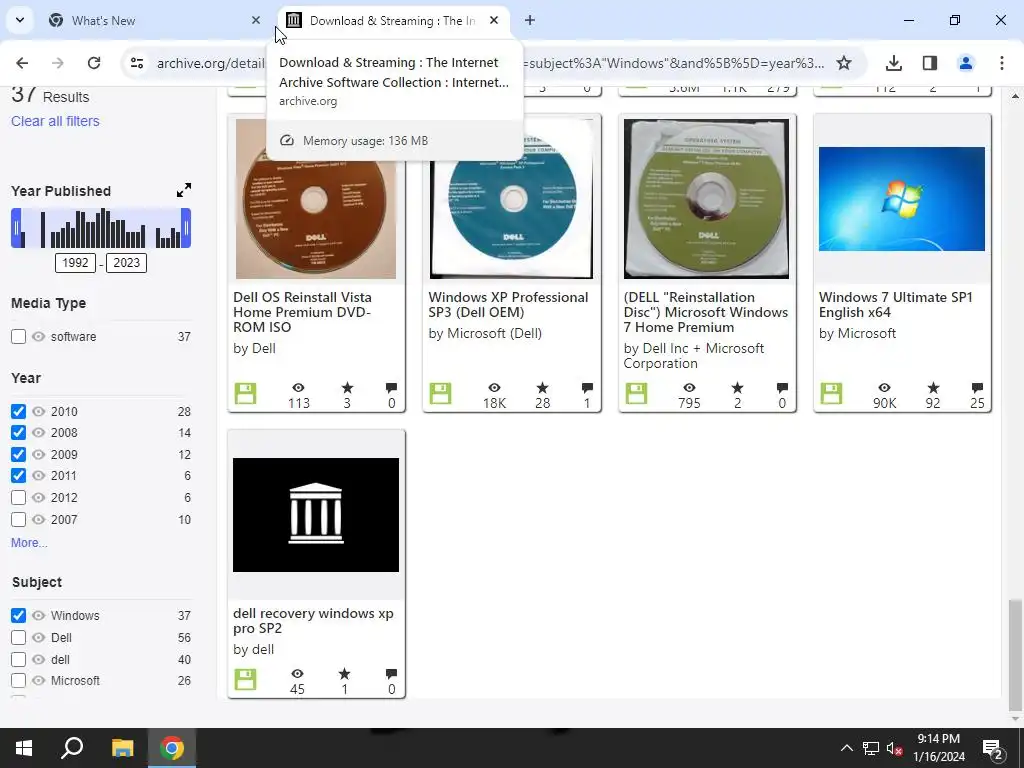This screenshot has width=1024, height=768.
Task: Click favorites star on Windows 7 Ultimate card
Action: pyautogui.click(x=933, y=388)
